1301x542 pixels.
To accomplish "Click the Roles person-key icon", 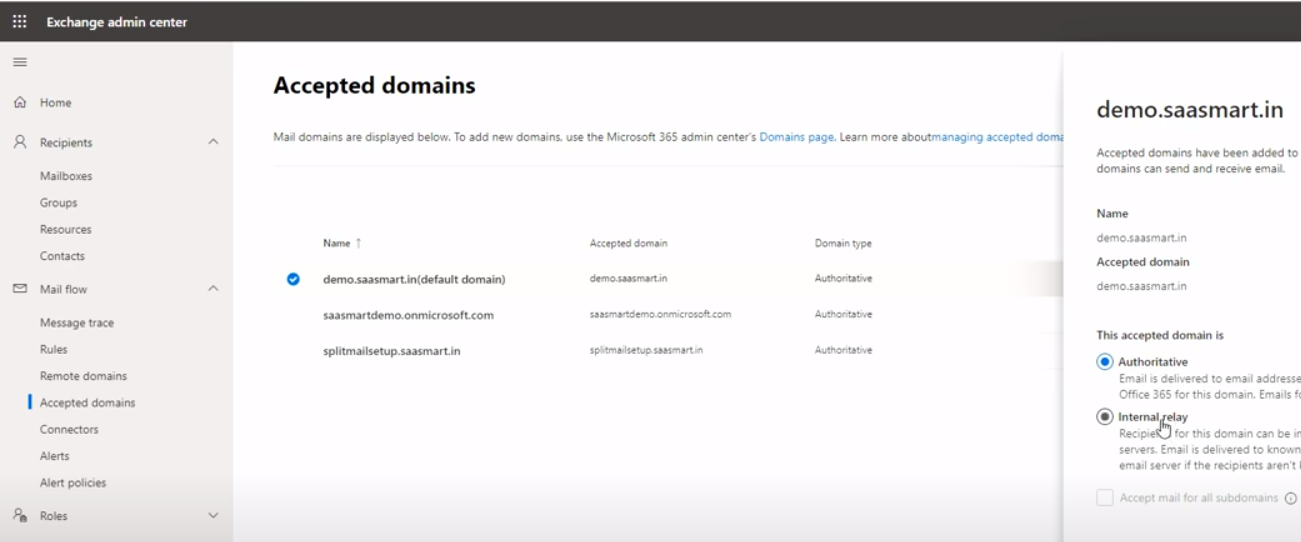I will point(20,515).
